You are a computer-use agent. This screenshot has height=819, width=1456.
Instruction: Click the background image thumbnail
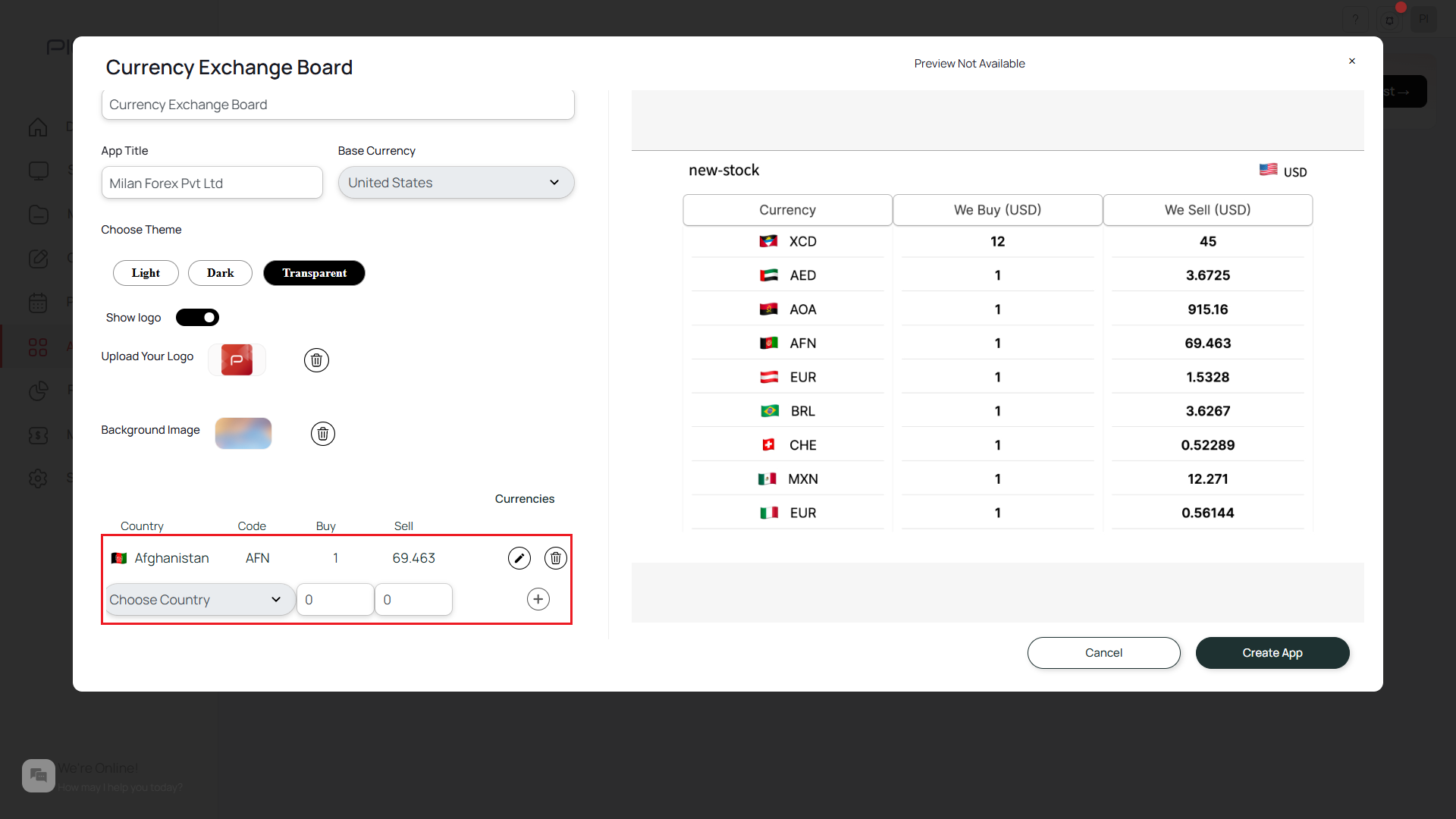(x=243, y=434)
